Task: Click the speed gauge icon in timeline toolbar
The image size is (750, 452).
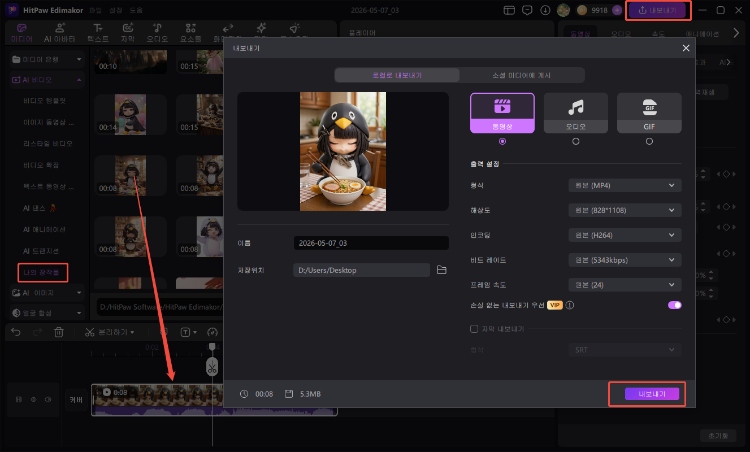Action: point(212,332)
